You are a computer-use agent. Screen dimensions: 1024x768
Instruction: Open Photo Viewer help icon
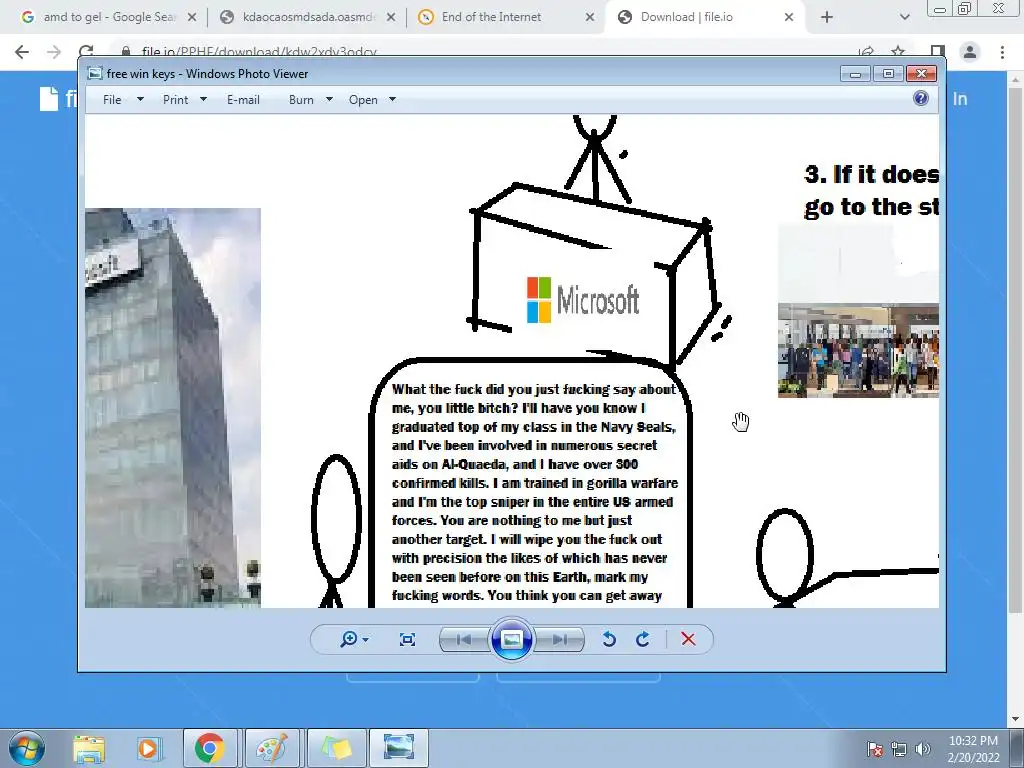click(x=921, y=99)
